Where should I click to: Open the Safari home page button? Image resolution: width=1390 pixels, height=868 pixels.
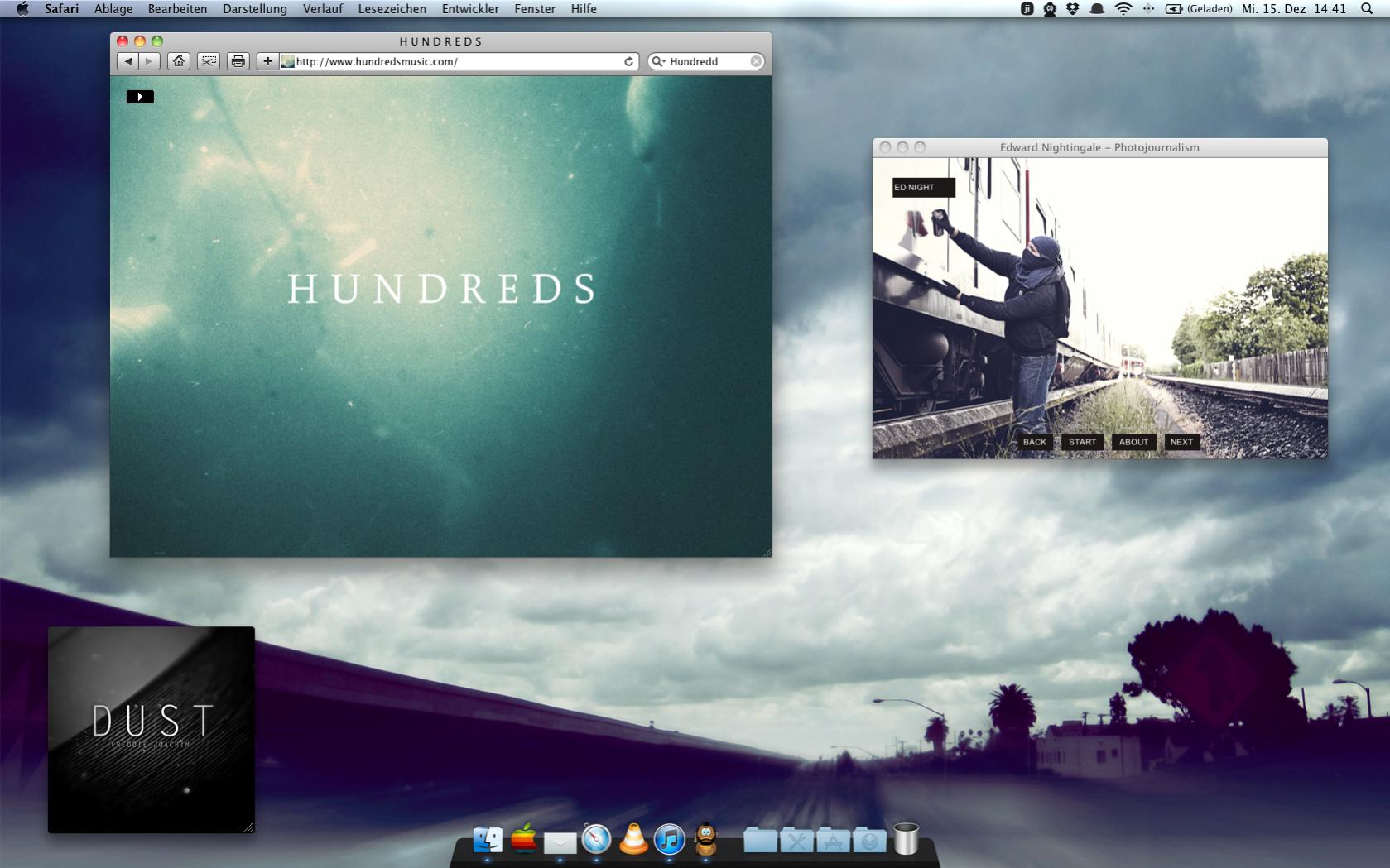(179, 61)
